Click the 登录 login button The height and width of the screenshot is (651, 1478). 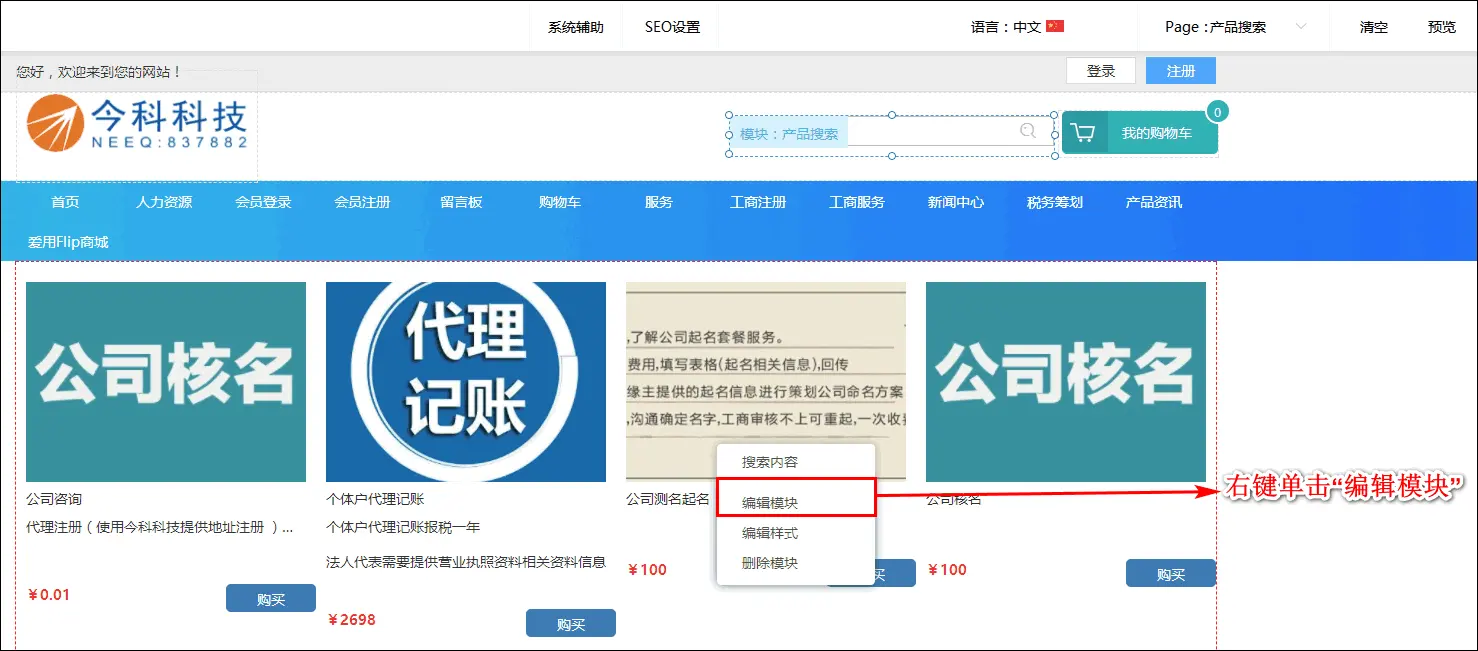click(1100, 71)
